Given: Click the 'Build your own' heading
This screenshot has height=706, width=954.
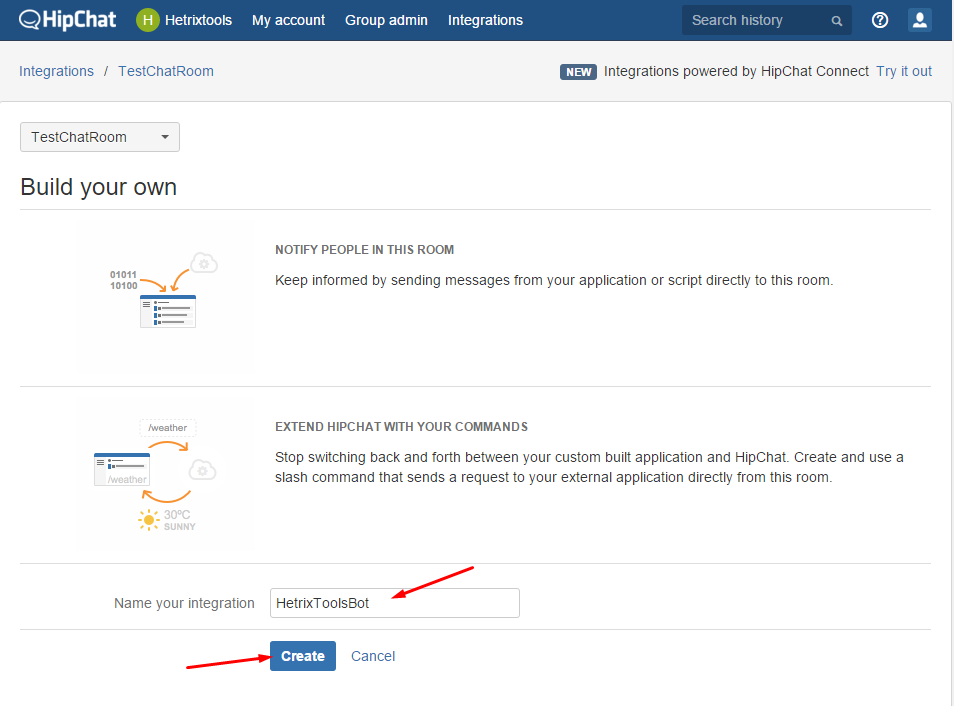Looking at the screenshot, I should click(99, 187).
